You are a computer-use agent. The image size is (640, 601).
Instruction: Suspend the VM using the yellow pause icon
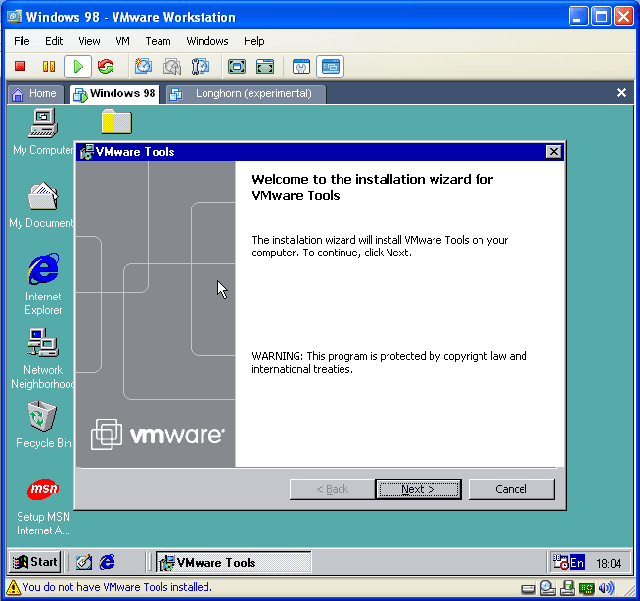coord(49,67)
